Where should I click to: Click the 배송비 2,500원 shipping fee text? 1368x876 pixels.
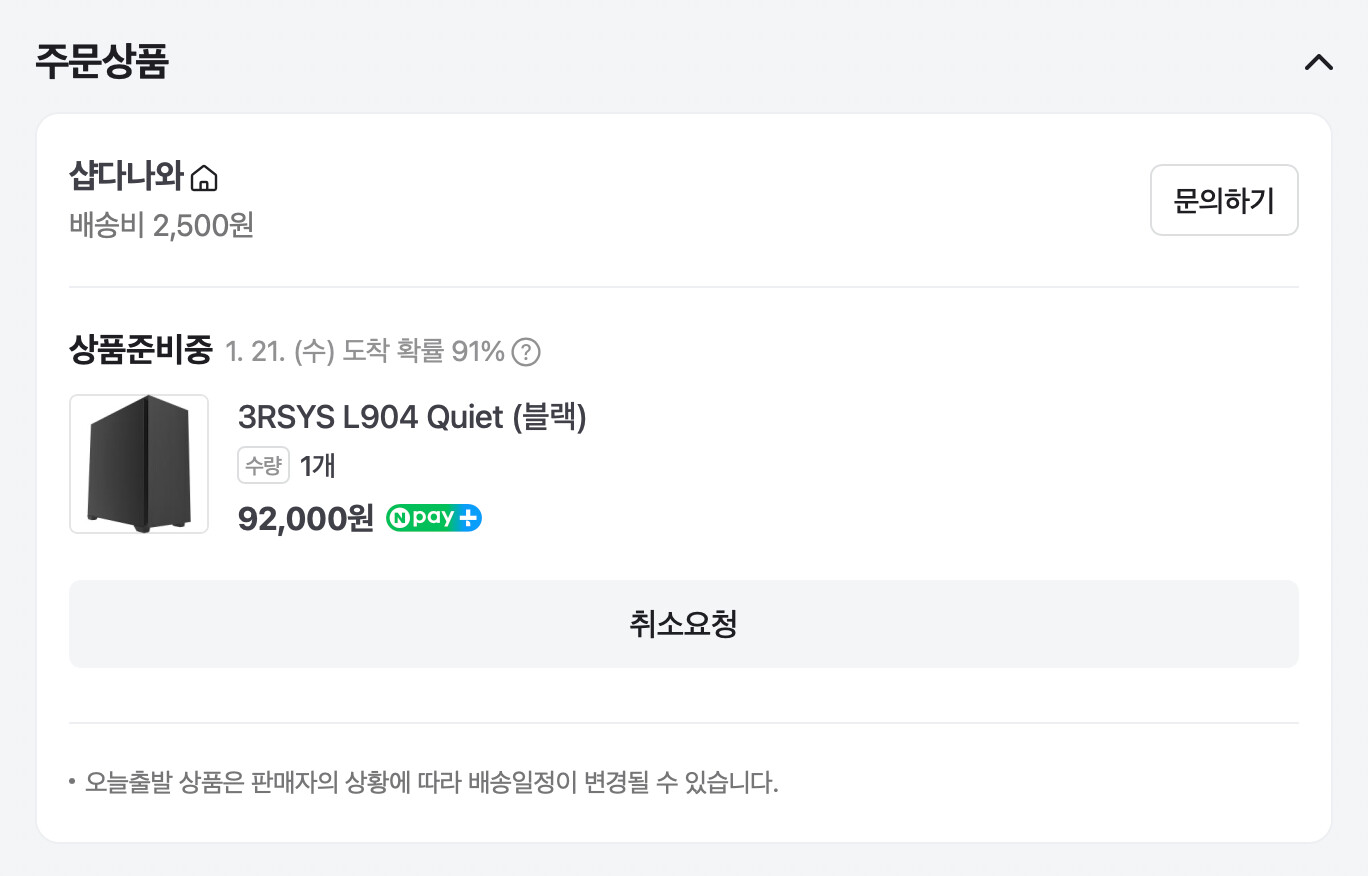pos(162,225)
